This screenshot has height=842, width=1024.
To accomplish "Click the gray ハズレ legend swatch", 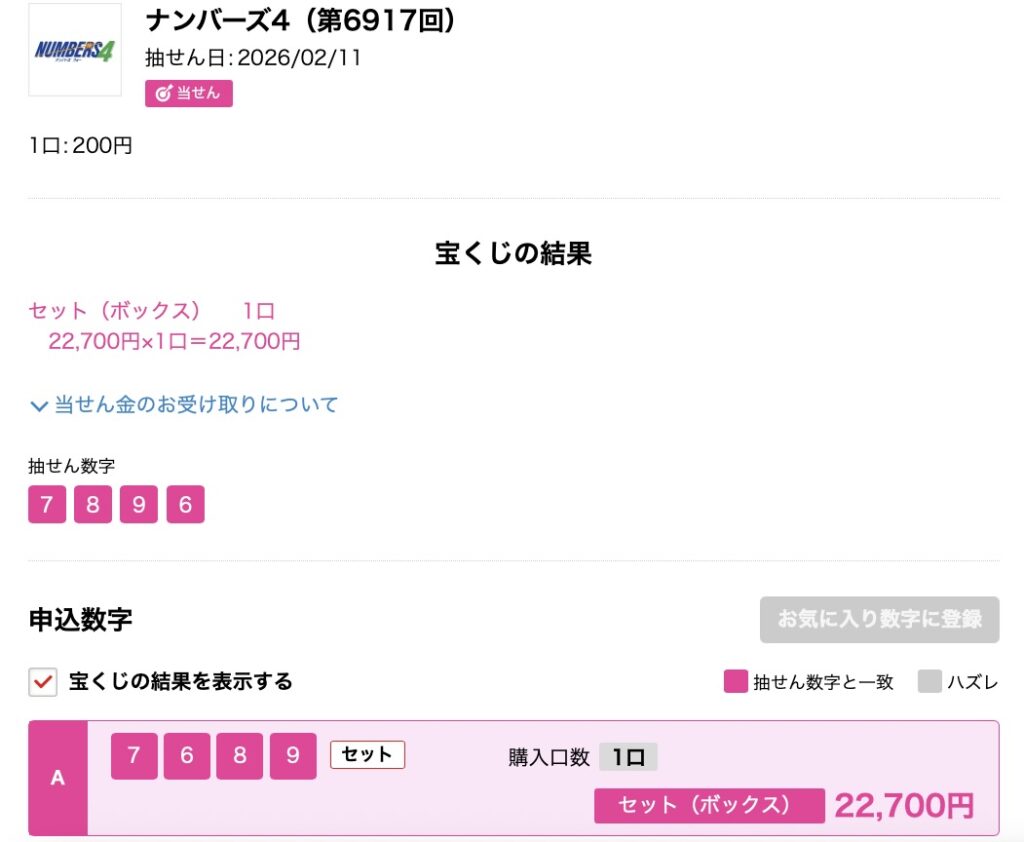I will click(x=930, y=682).
